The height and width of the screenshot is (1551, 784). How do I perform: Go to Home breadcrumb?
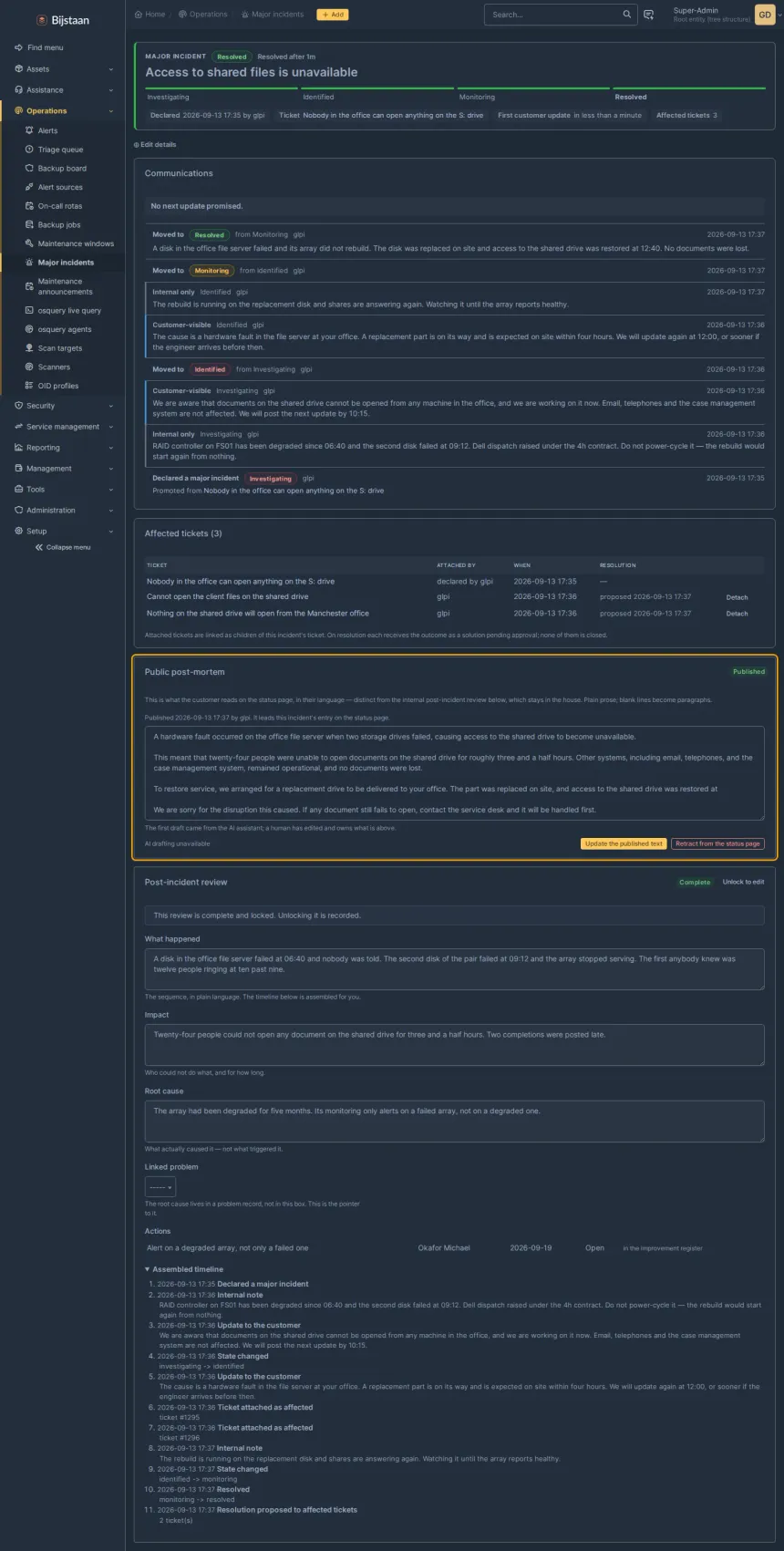tap(150, 15)
